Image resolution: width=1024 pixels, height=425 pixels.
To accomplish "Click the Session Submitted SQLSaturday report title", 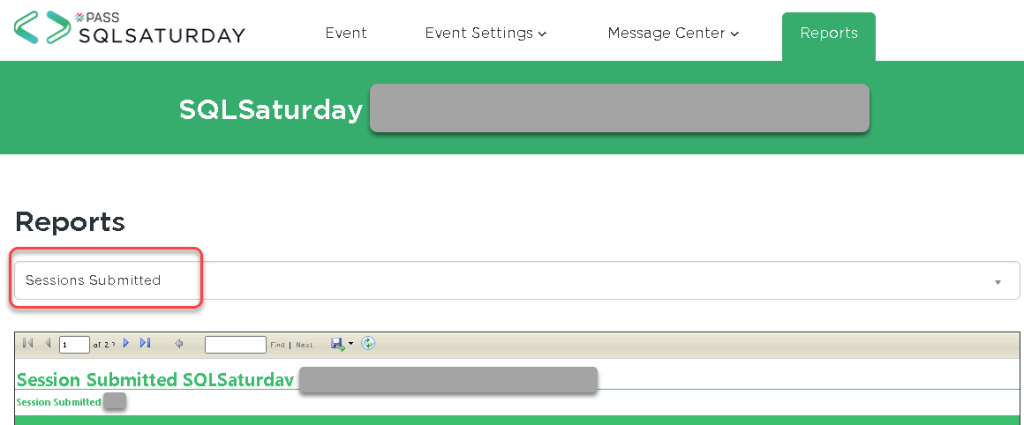I will click(x=155, y=380).
